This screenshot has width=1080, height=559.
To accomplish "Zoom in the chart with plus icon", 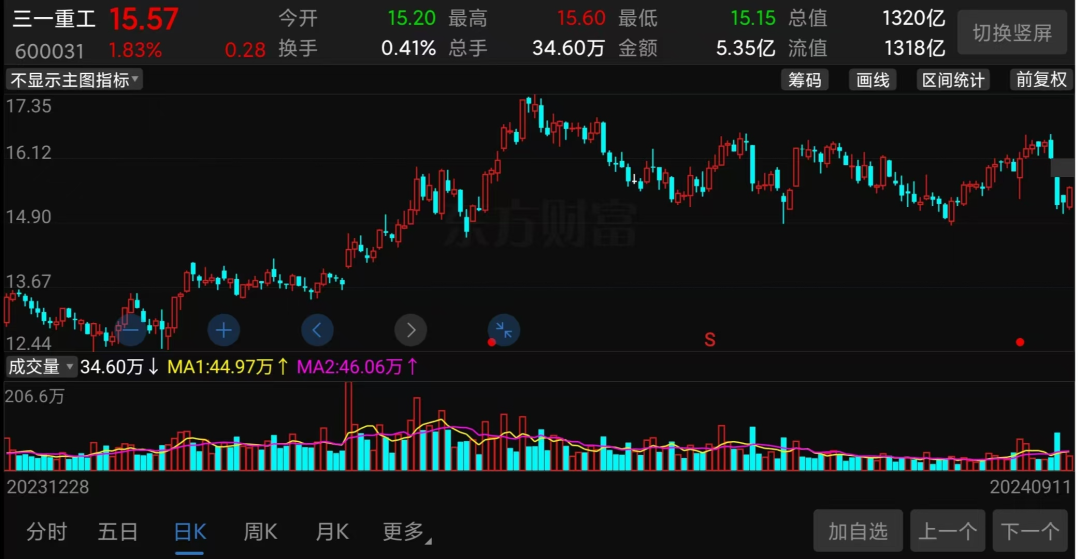I will click(224, 330).
